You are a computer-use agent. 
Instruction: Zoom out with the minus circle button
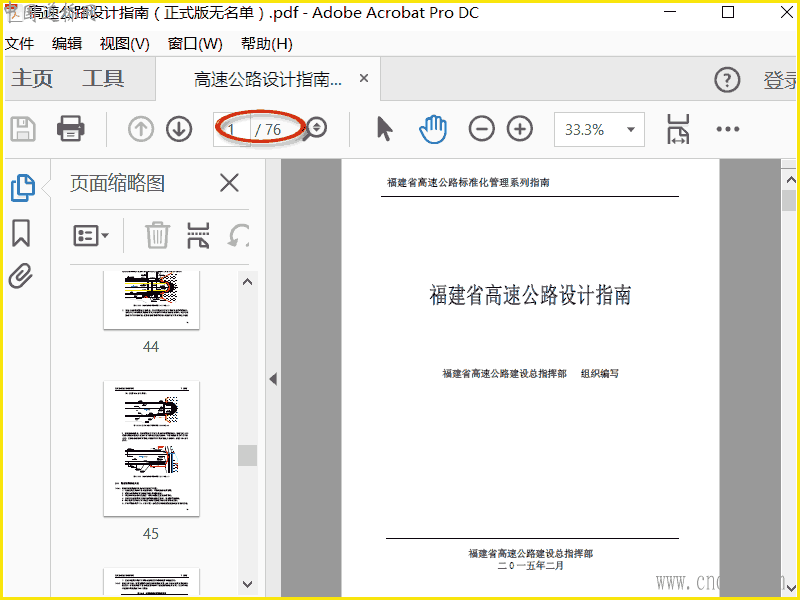coord(482,129)
